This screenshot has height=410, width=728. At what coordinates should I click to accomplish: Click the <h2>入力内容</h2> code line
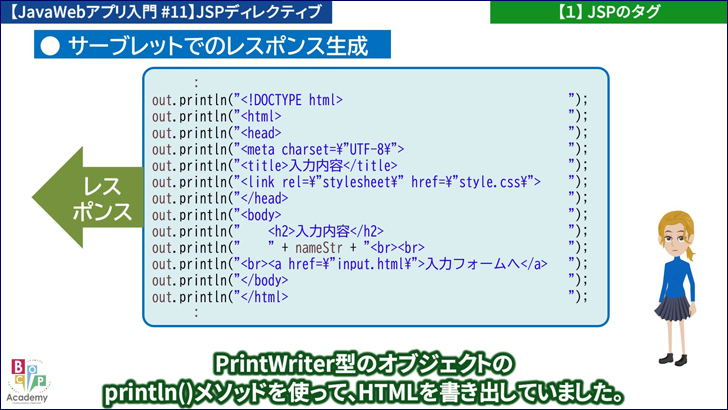pyautogui.click(x=320, y=231)
